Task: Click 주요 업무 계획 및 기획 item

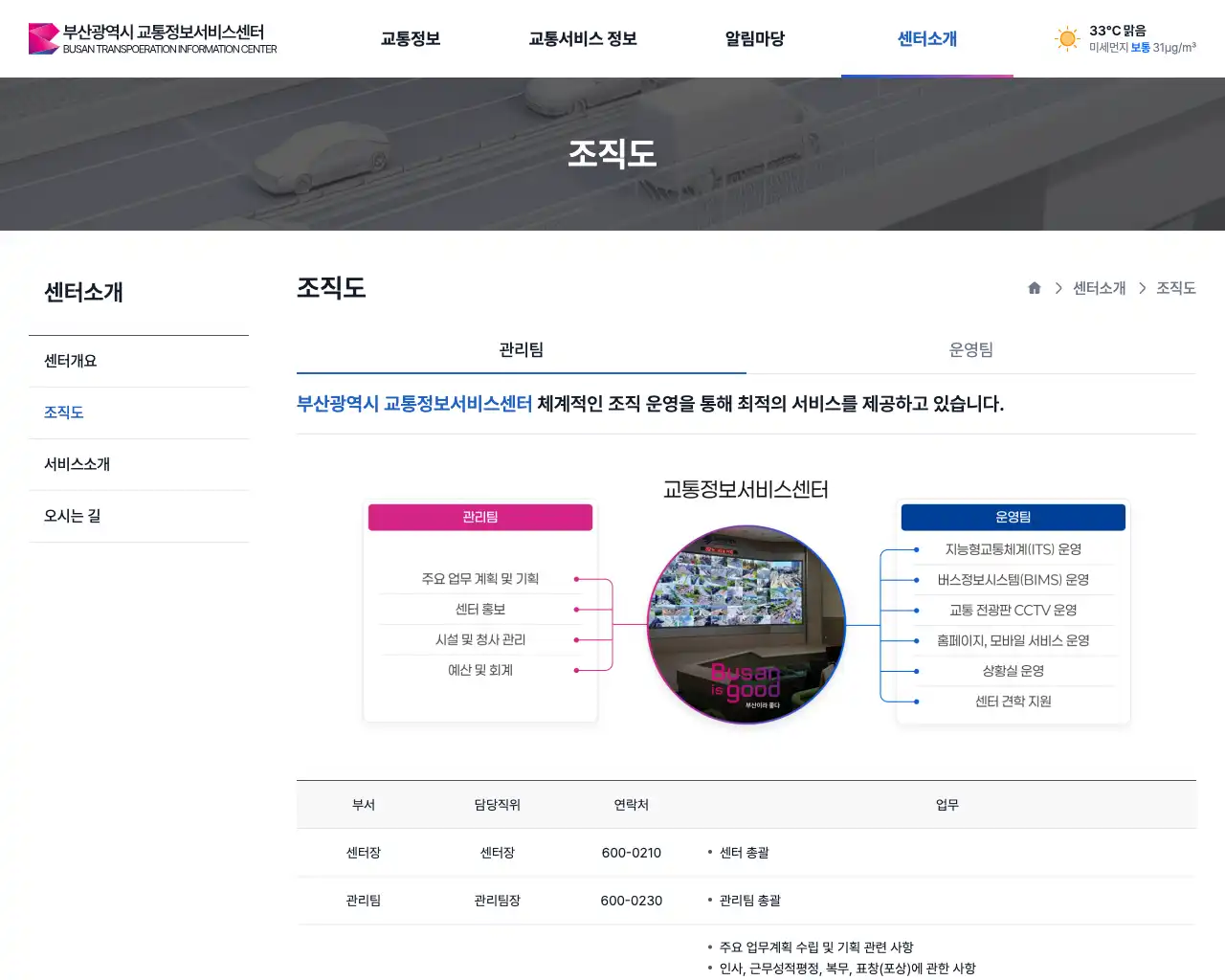Action: (x=480, y=579)
